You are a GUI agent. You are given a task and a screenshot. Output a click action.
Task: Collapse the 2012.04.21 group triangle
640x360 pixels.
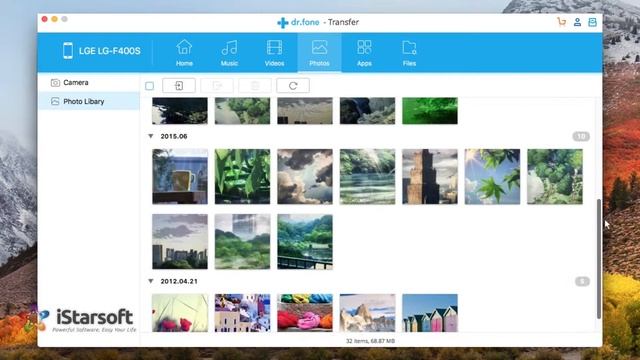[151, 281]
